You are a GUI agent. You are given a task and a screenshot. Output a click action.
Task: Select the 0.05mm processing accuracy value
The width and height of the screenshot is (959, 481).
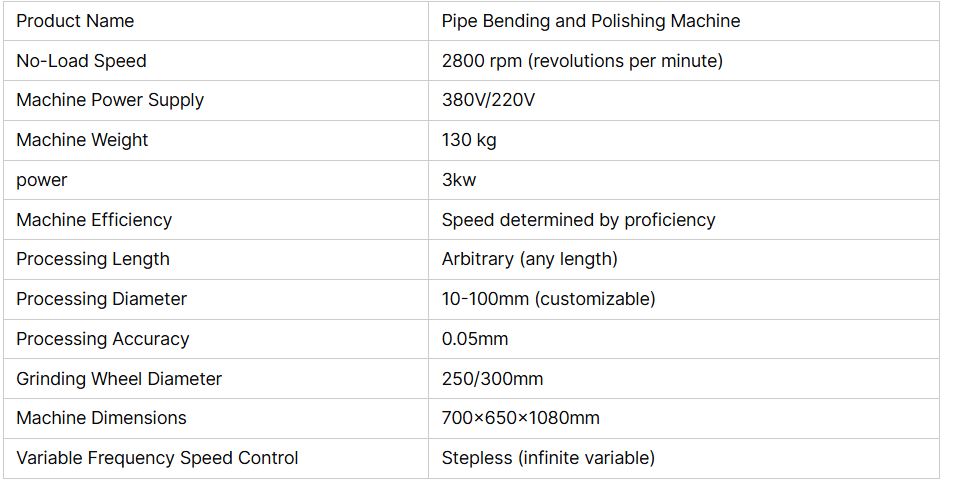pos(475,339)
